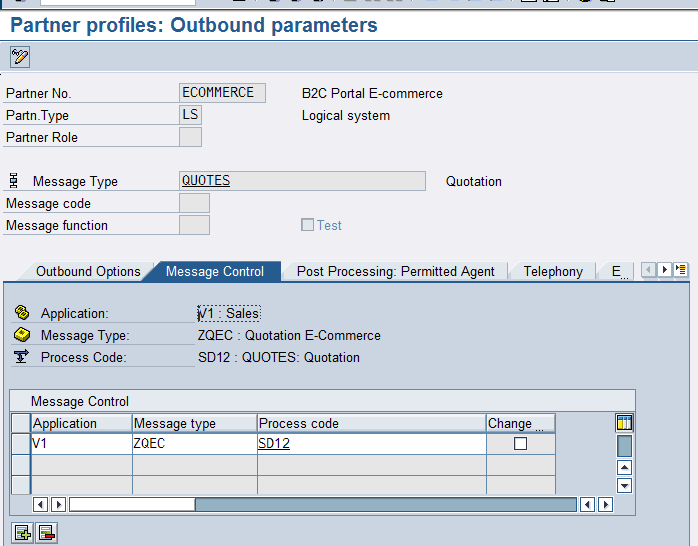Click the display/change pencil toolbar icon
Viewport: 698px width, 546px height.
(20, 57)
